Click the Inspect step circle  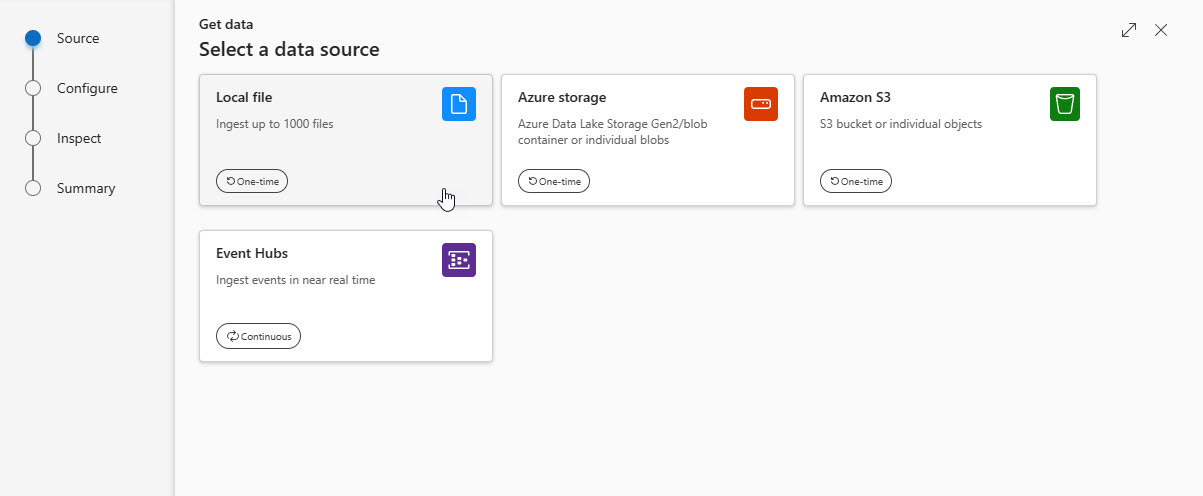coord(33,138)
